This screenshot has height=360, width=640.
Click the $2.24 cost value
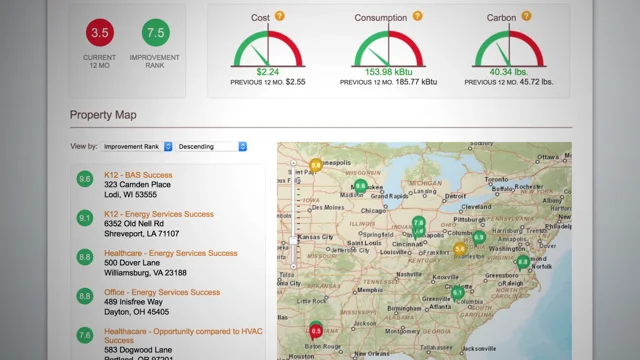(268, 72)
